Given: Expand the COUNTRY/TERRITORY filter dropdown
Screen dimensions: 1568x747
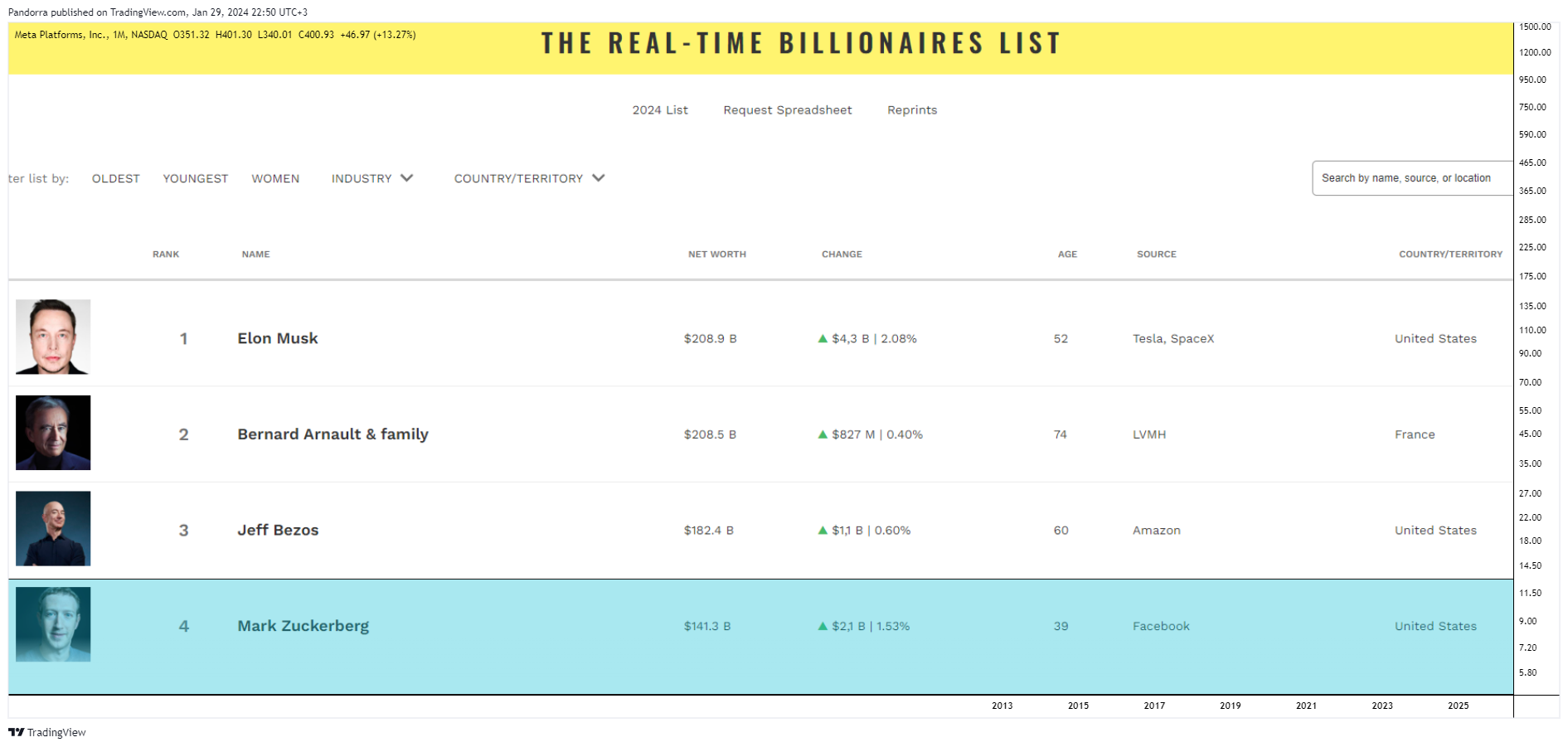Looking at the screenshot, I should pyautogui.click(x=530, y=178).
